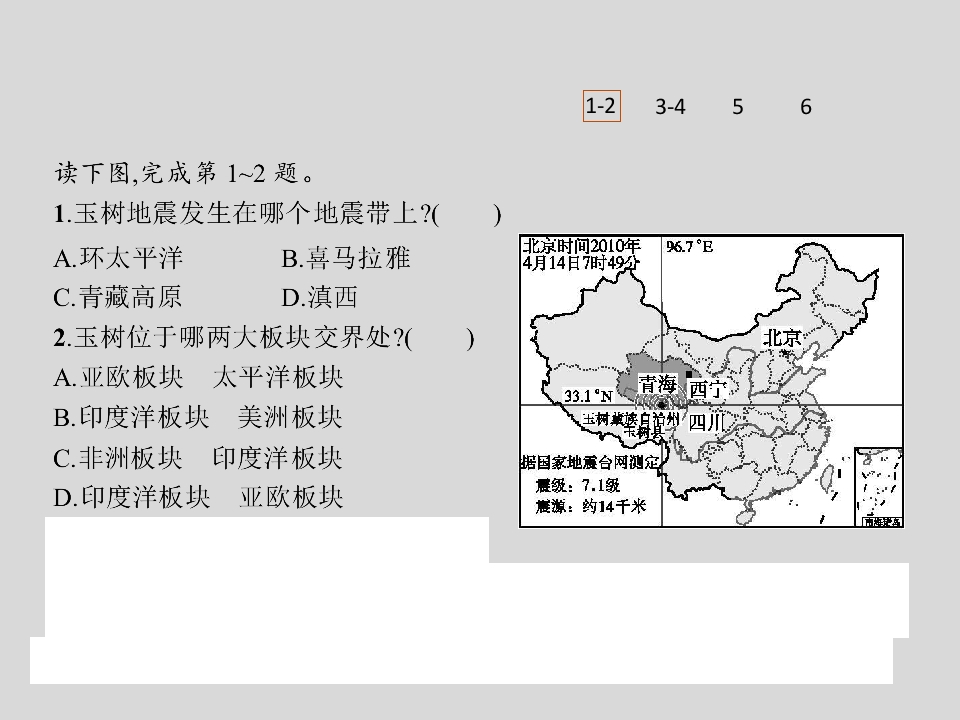Click the 96.7°E longitude label
Image resolution: width=960 pixels, height=720 pixels.
pyautogui.click(x=689, y=247)
